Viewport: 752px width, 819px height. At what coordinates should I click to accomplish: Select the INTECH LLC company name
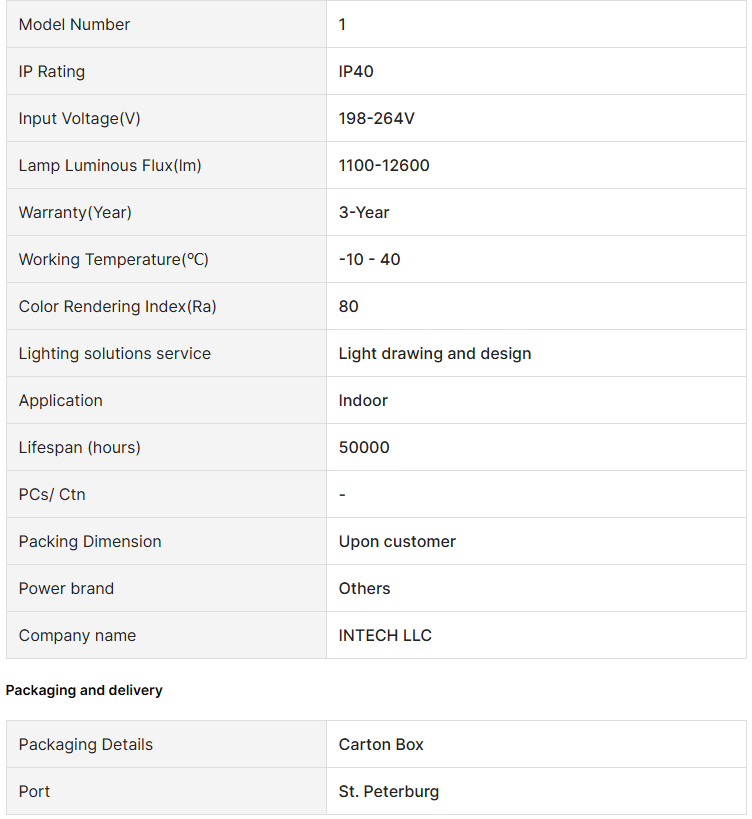[385, 635]
